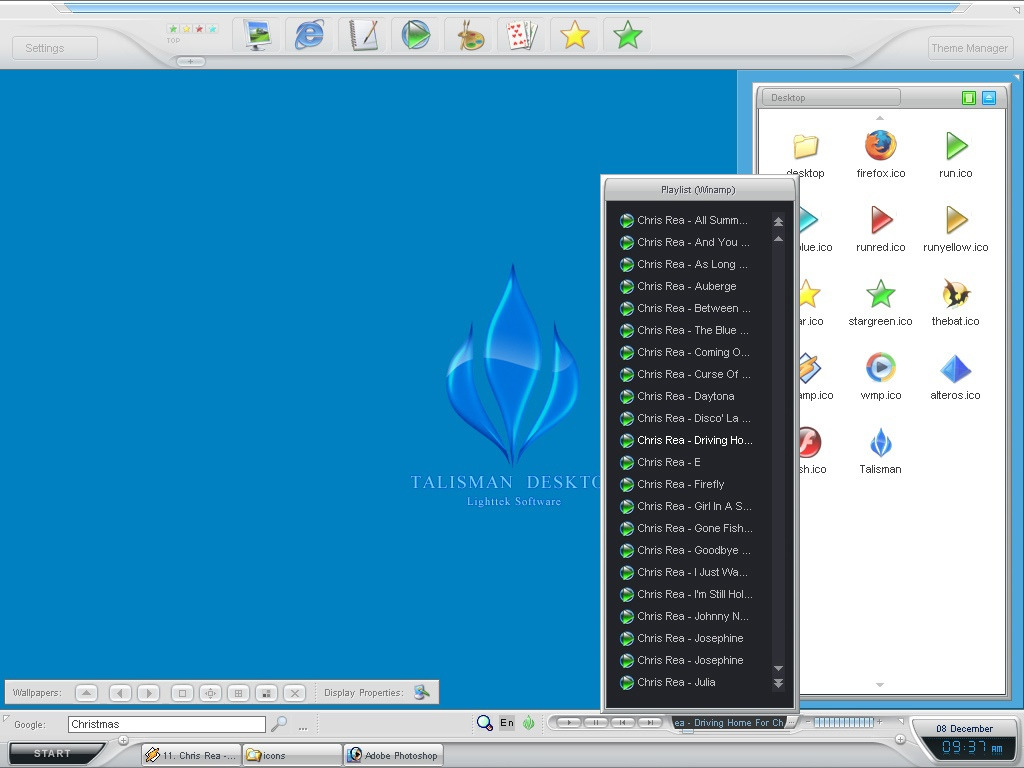Switch to Adobe Photoshop taskbar item
This screenshot has width=1024, height=768.
point(393,755)
